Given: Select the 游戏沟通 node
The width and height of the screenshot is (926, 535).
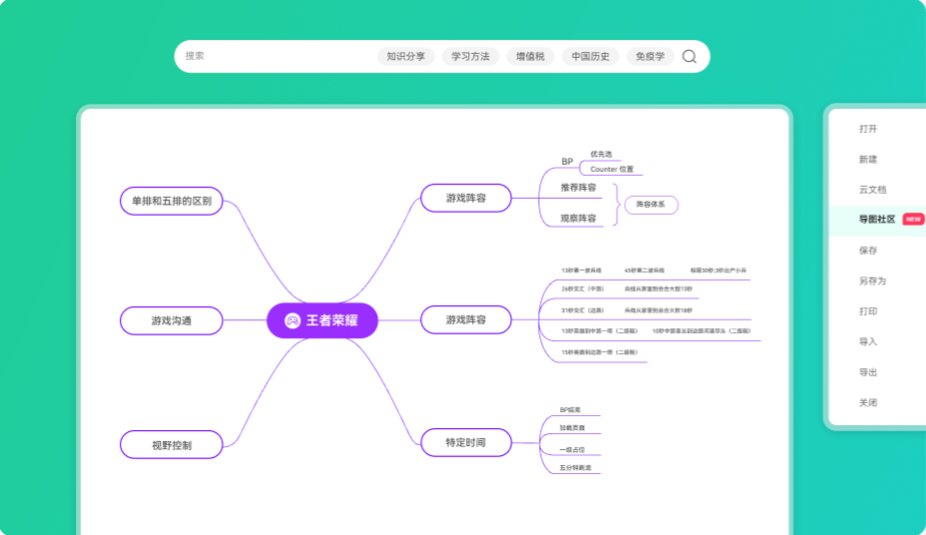Looking at the screenshot, I should [x=171, y=321].
